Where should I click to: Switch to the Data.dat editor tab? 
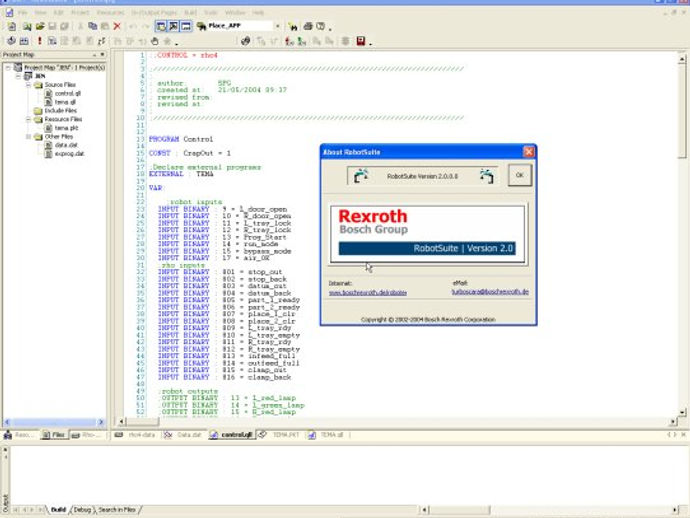[183, 435]
